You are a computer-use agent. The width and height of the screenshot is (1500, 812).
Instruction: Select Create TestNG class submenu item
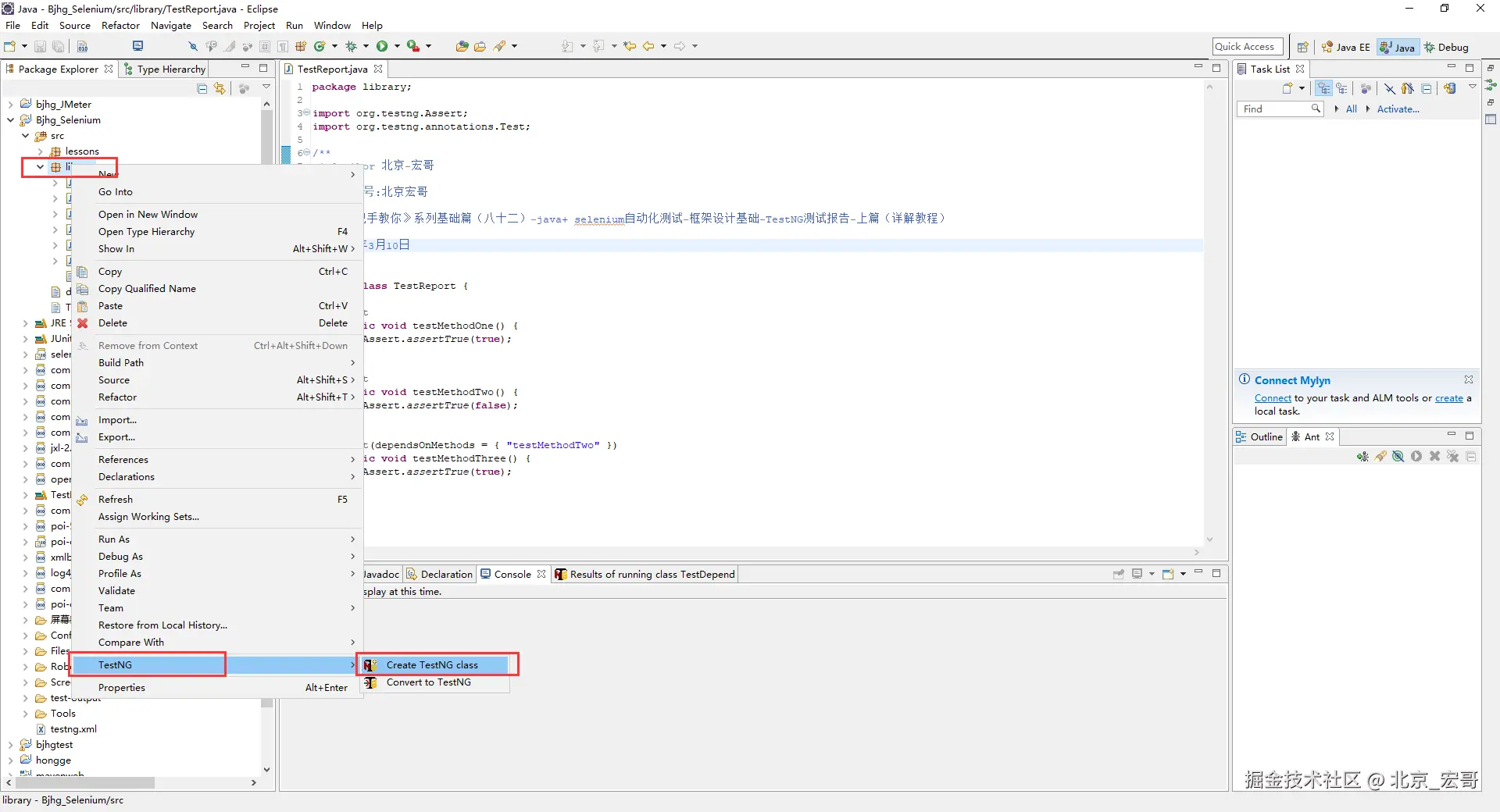click(x=435, y=665)
